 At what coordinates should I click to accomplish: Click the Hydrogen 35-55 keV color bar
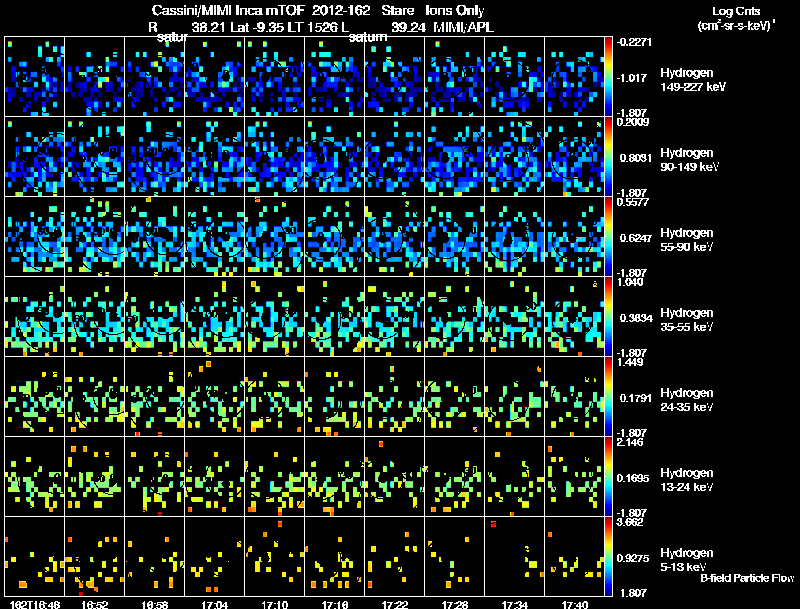coord(608,316)
